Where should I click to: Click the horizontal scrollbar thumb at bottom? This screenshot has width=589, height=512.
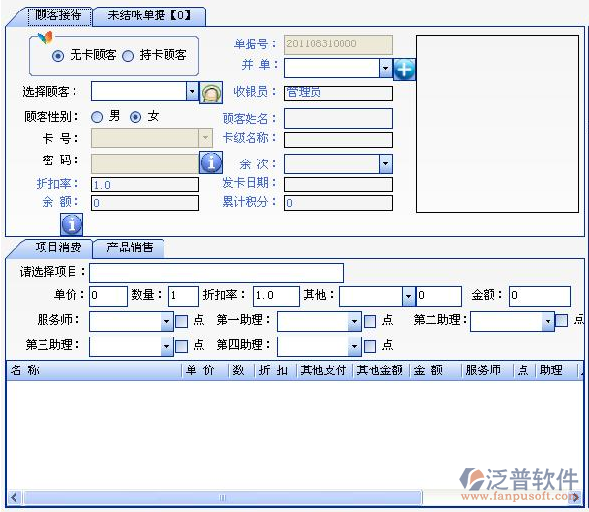click(x=222, y=498)
